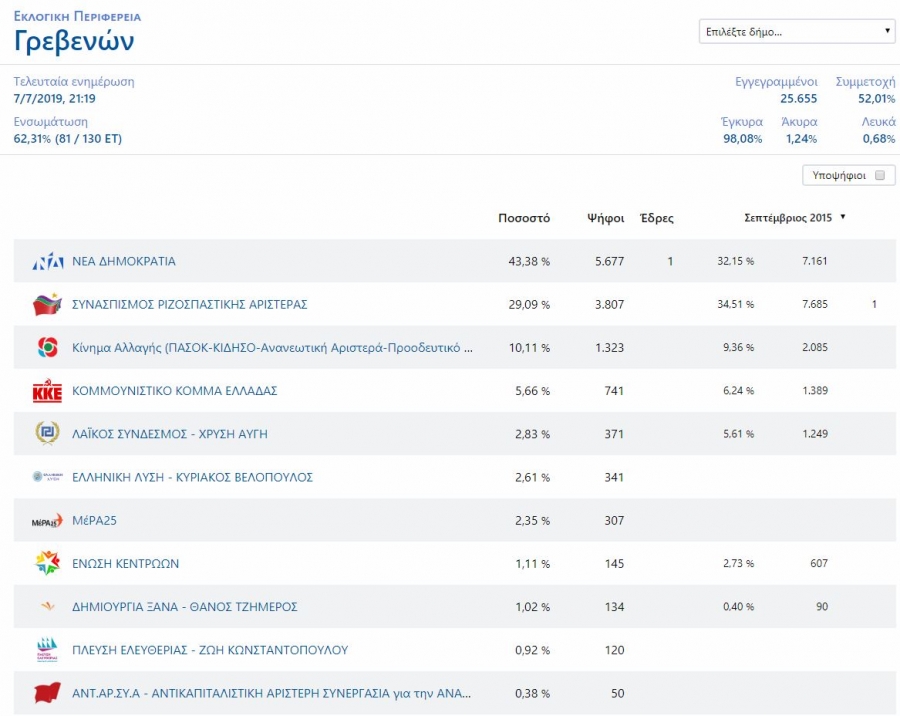Viewport: 900px width, 716px height.
Task: Open the ΚΟΜΜΟΥΝΙΣΤΙΚΟ ΚΟΜΜΑ ΕΛΛΑΔΑΣ link
Action: pyautogui.click(x=174, y=391)
